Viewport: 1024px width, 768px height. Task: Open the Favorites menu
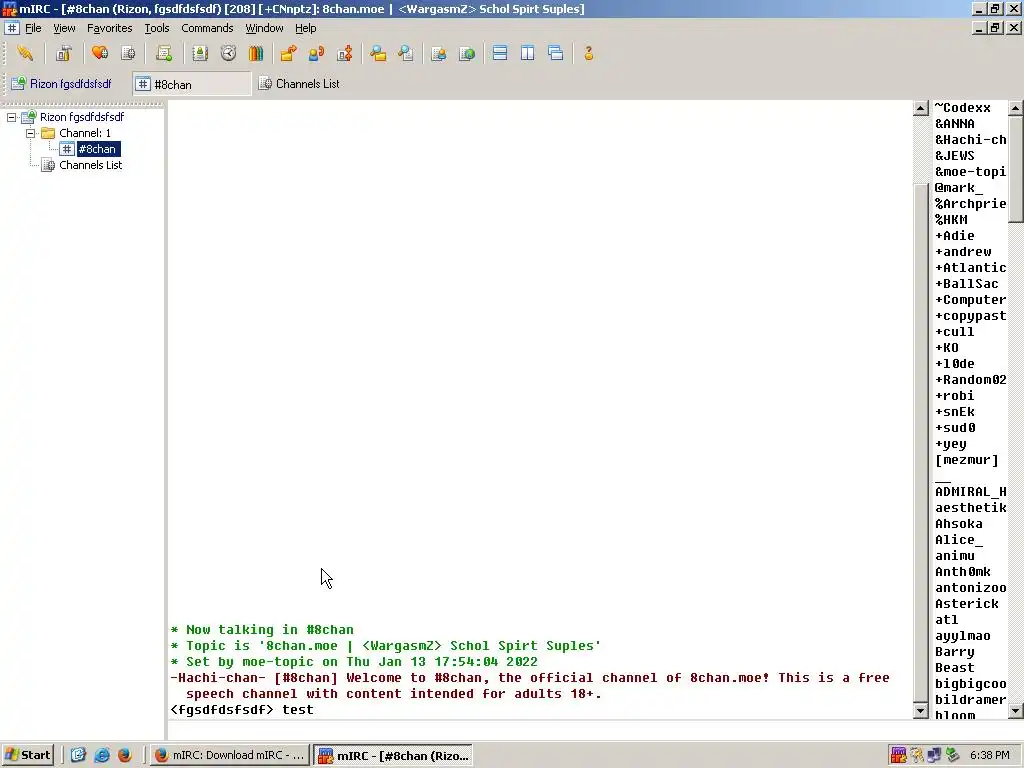pyautogui.click(x=110, y=28)
